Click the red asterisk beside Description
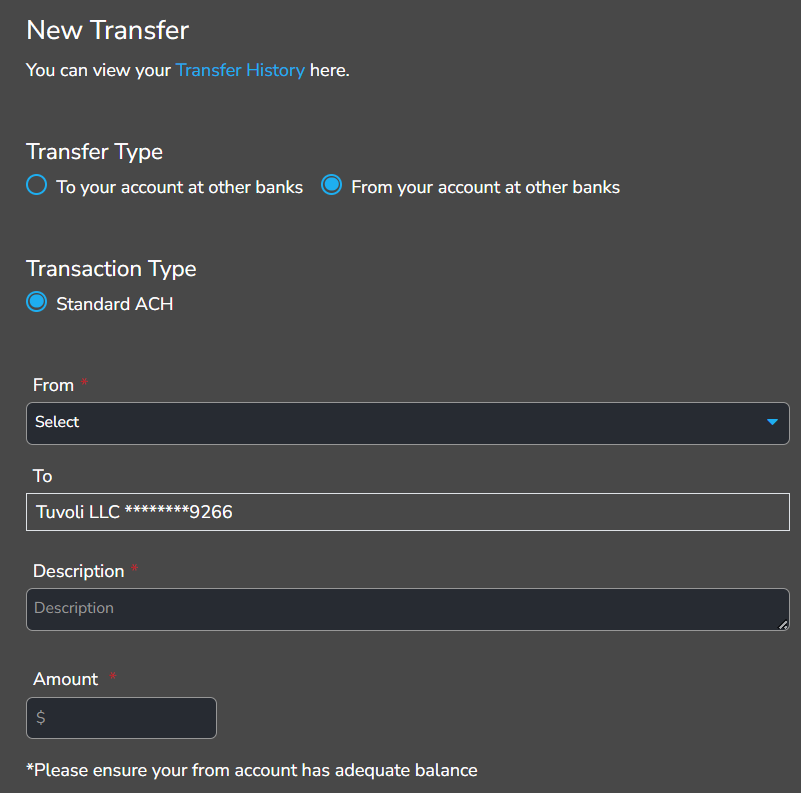Image resolution: width=801 pixels, height=793 pixels. (x=135, y=571)
